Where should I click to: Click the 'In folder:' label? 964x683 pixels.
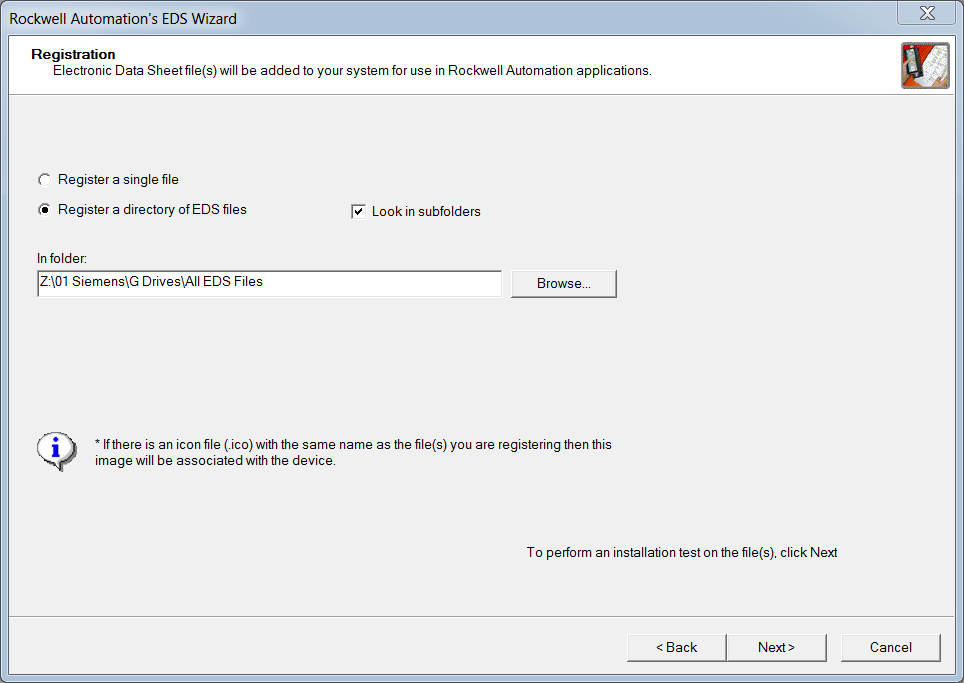(62, 259)
